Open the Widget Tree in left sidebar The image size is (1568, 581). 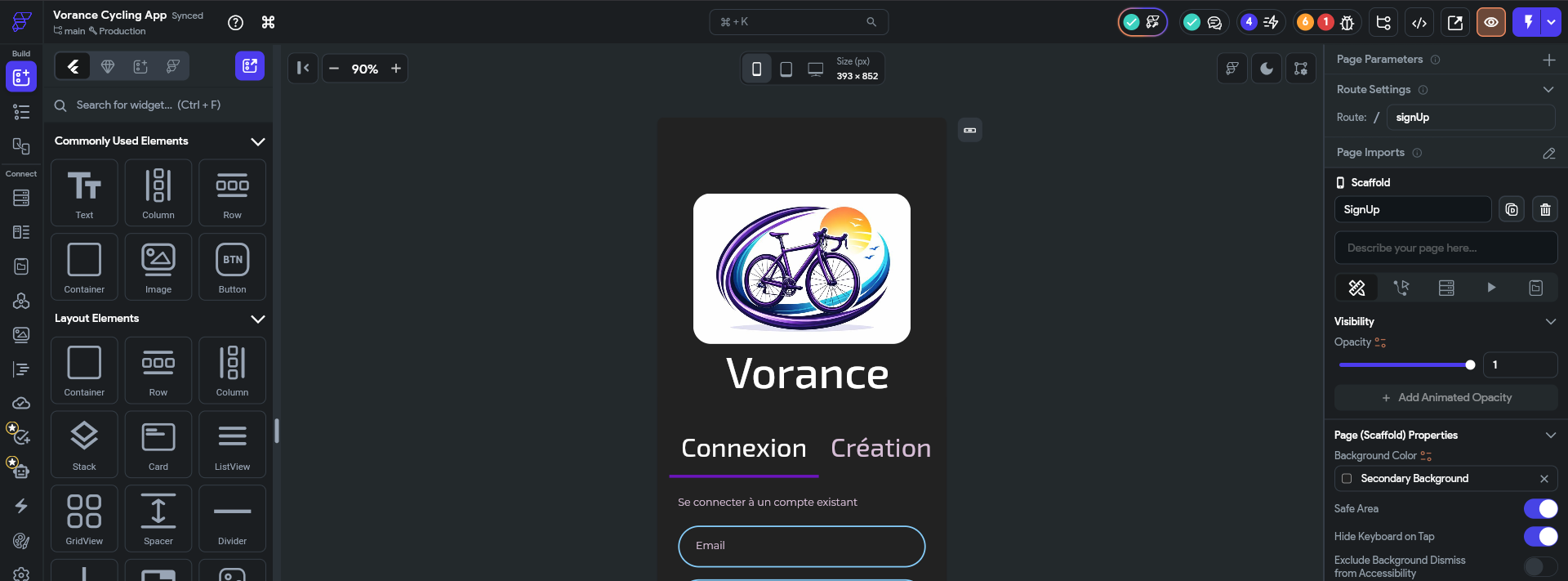coord(21,112)
